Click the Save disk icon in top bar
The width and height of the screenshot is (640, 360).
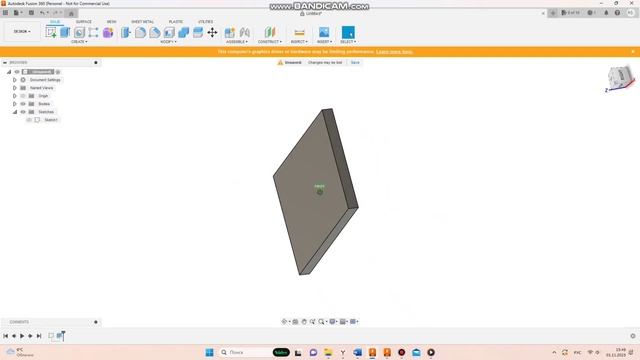pos(31,13)
